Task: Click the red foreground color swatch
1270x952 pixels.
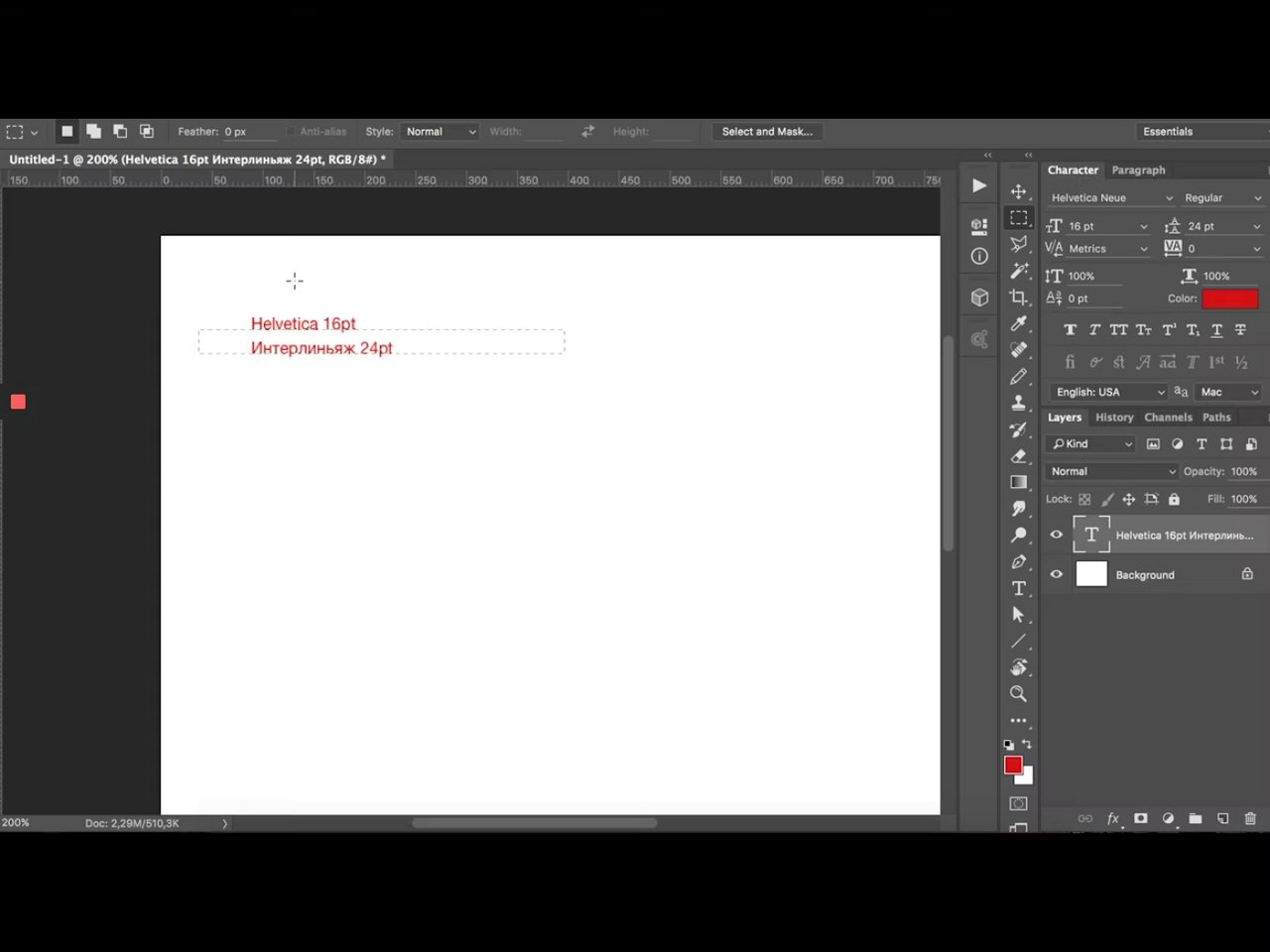Action: (1012, 765)
